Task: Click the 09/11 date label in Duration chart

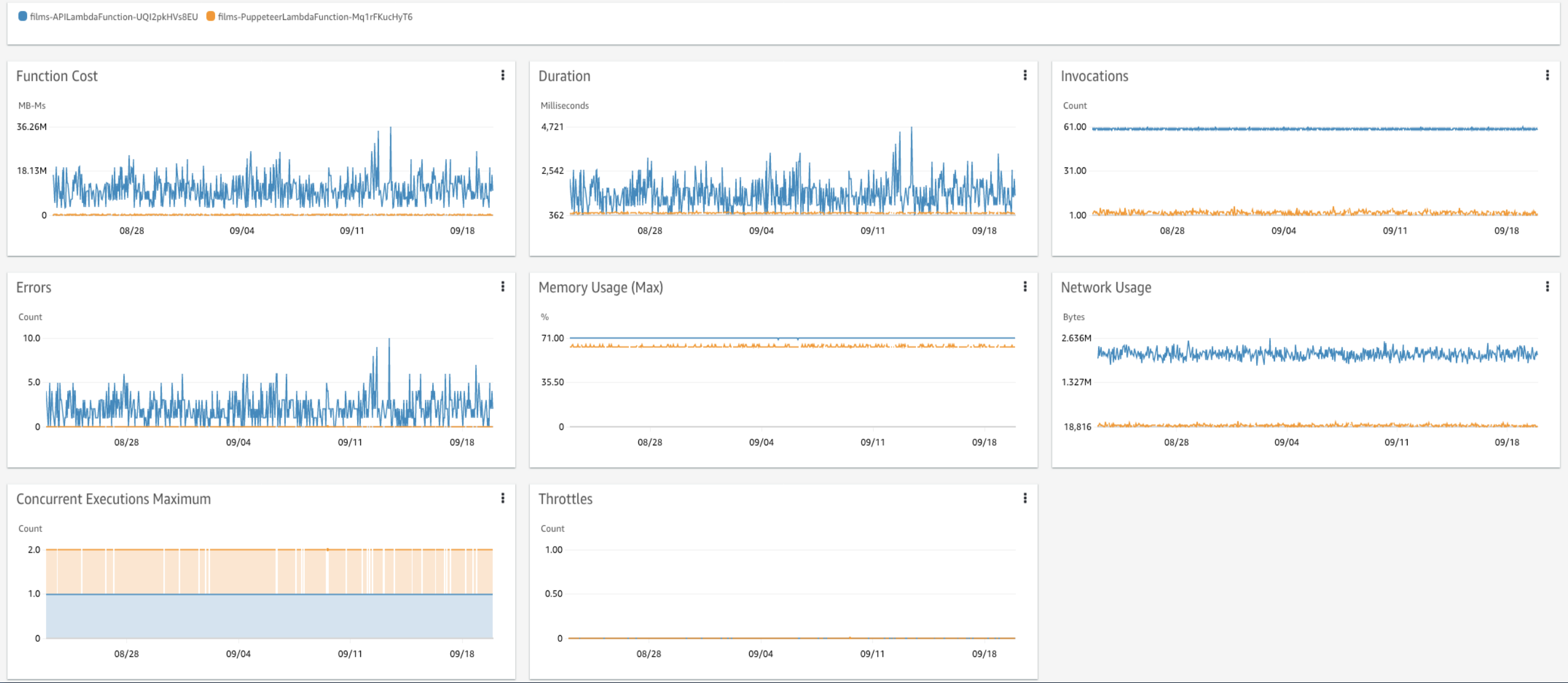Action: (872, 231)
